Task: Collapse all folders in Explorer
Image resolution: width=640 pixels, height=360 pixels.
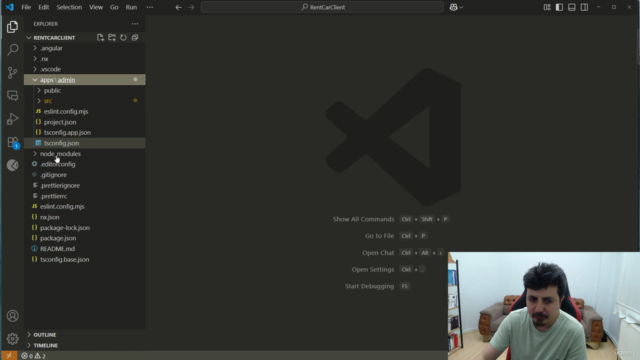Action: coord(135,38)
